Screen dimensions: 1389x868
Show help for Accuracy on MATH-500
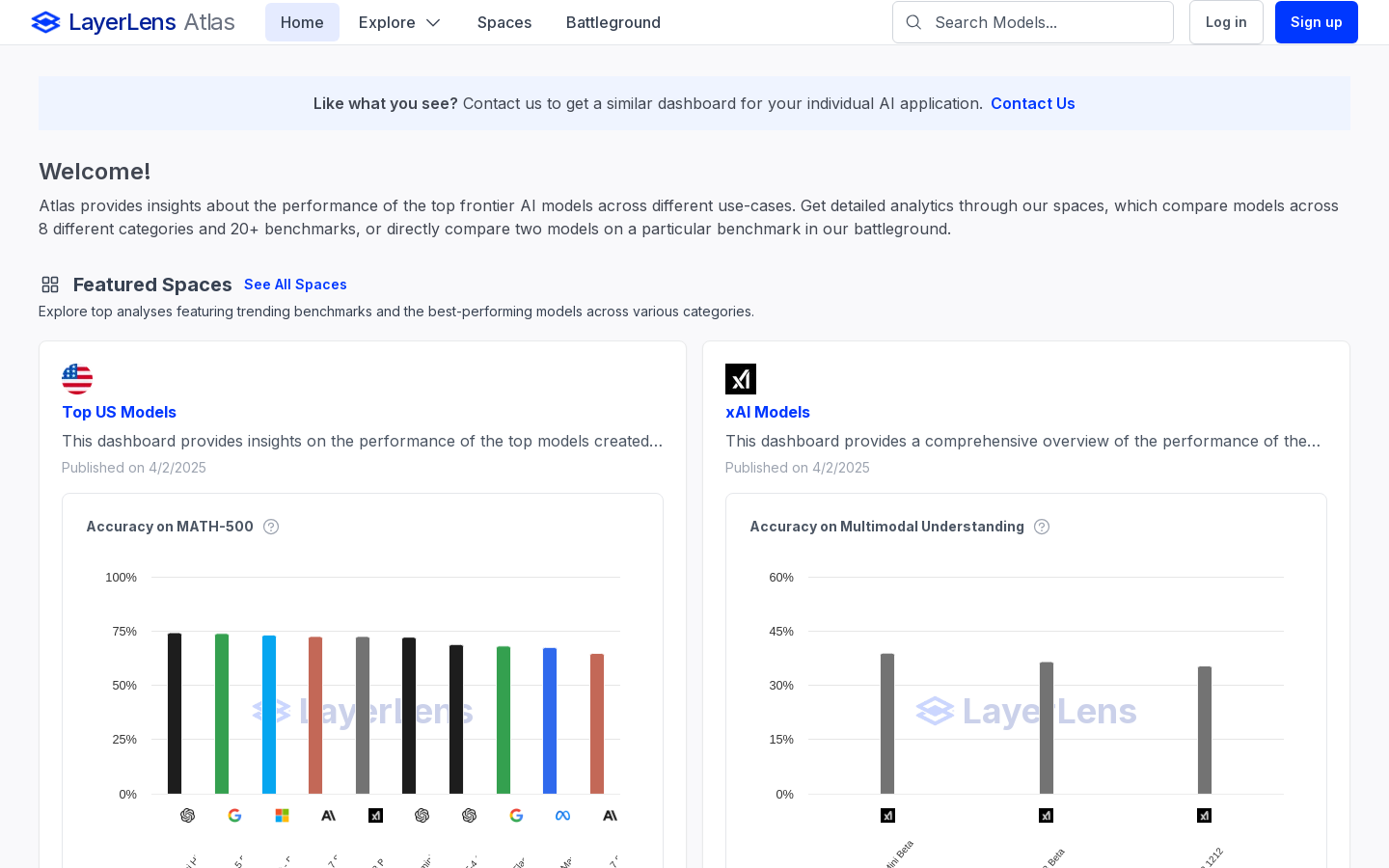(x=271, y=527)
